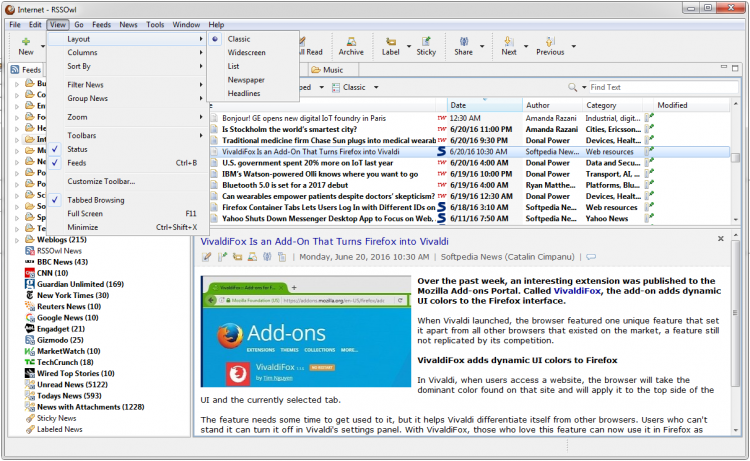This screenshot has height=461, width=750.
Task: Choose Full Screen from View menu
Action: (x=128, y=214)
